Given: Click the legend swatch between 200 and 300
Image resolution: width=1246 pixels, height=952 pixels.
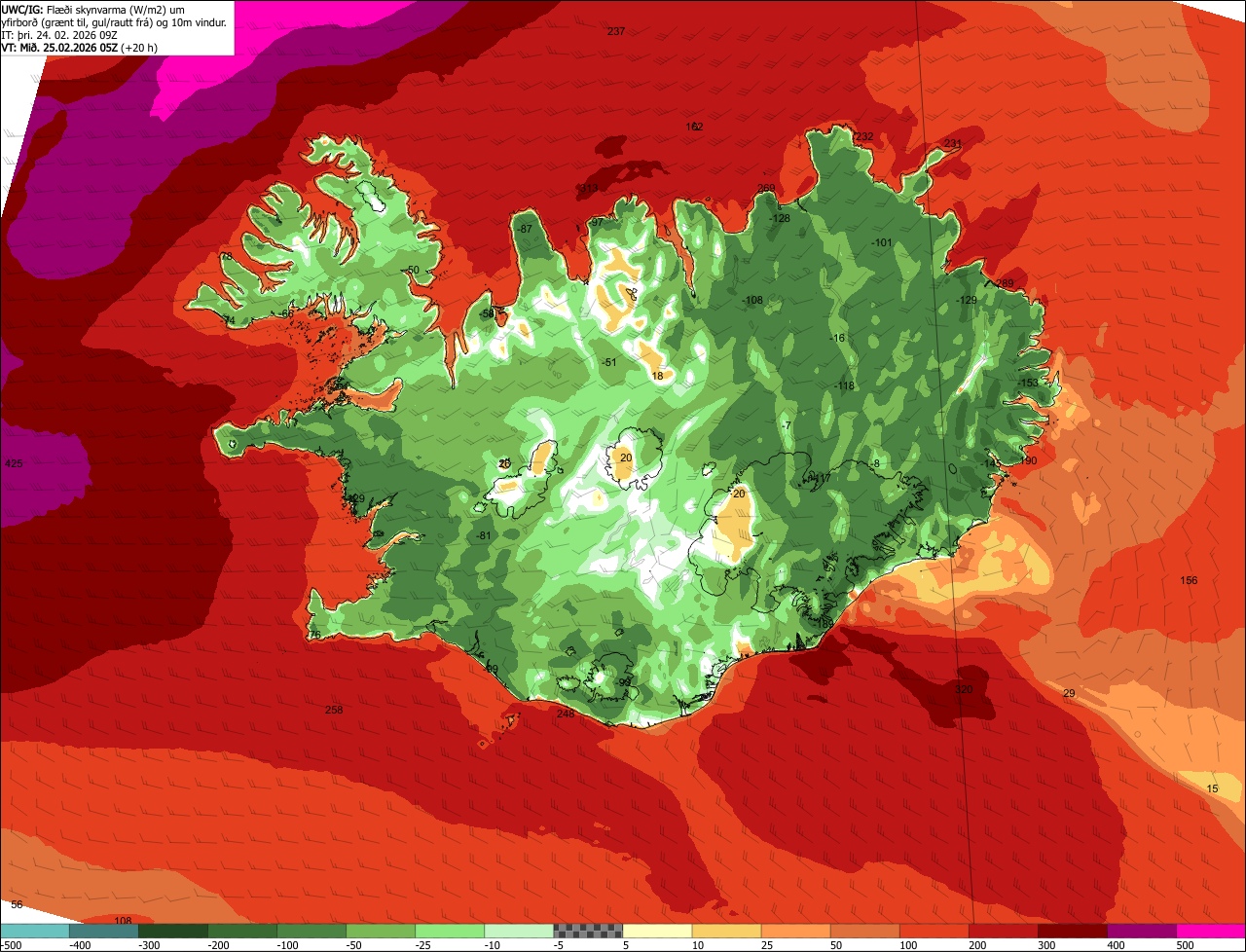Looking at the screenshot, I should [x=1003, y=931].
